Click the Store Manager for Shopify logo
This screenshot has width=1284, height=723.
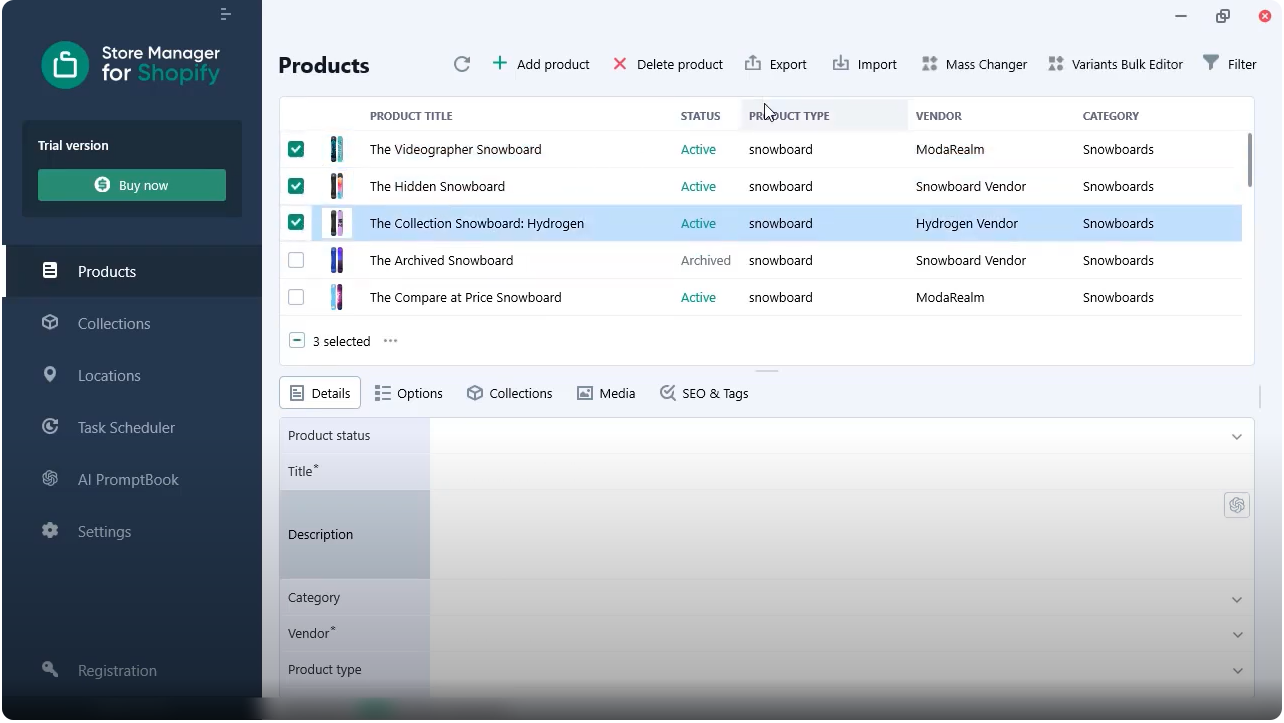(131, 65)
